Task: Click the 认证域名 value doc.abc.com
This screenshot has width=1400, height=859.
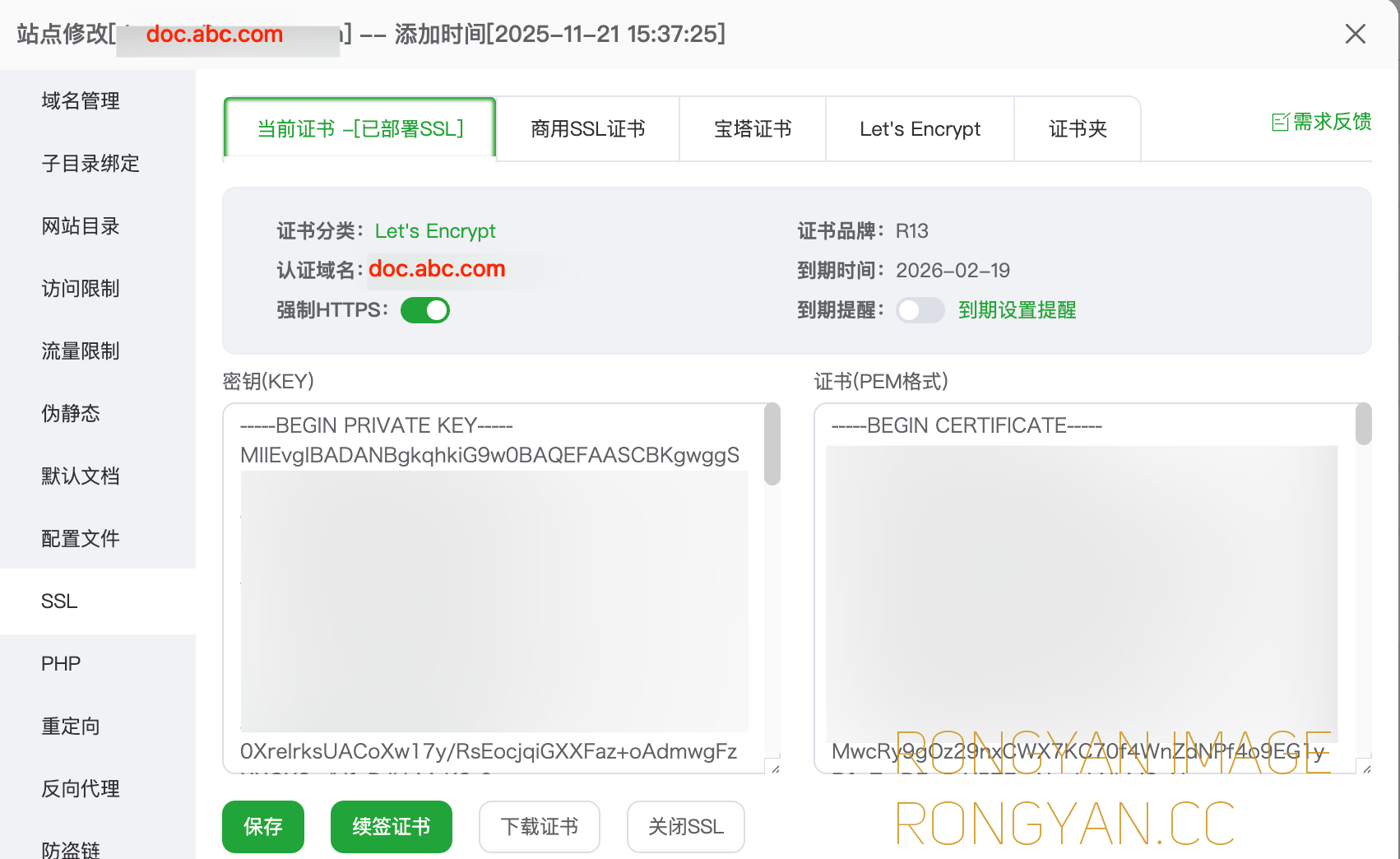Action: pos(437,269)
